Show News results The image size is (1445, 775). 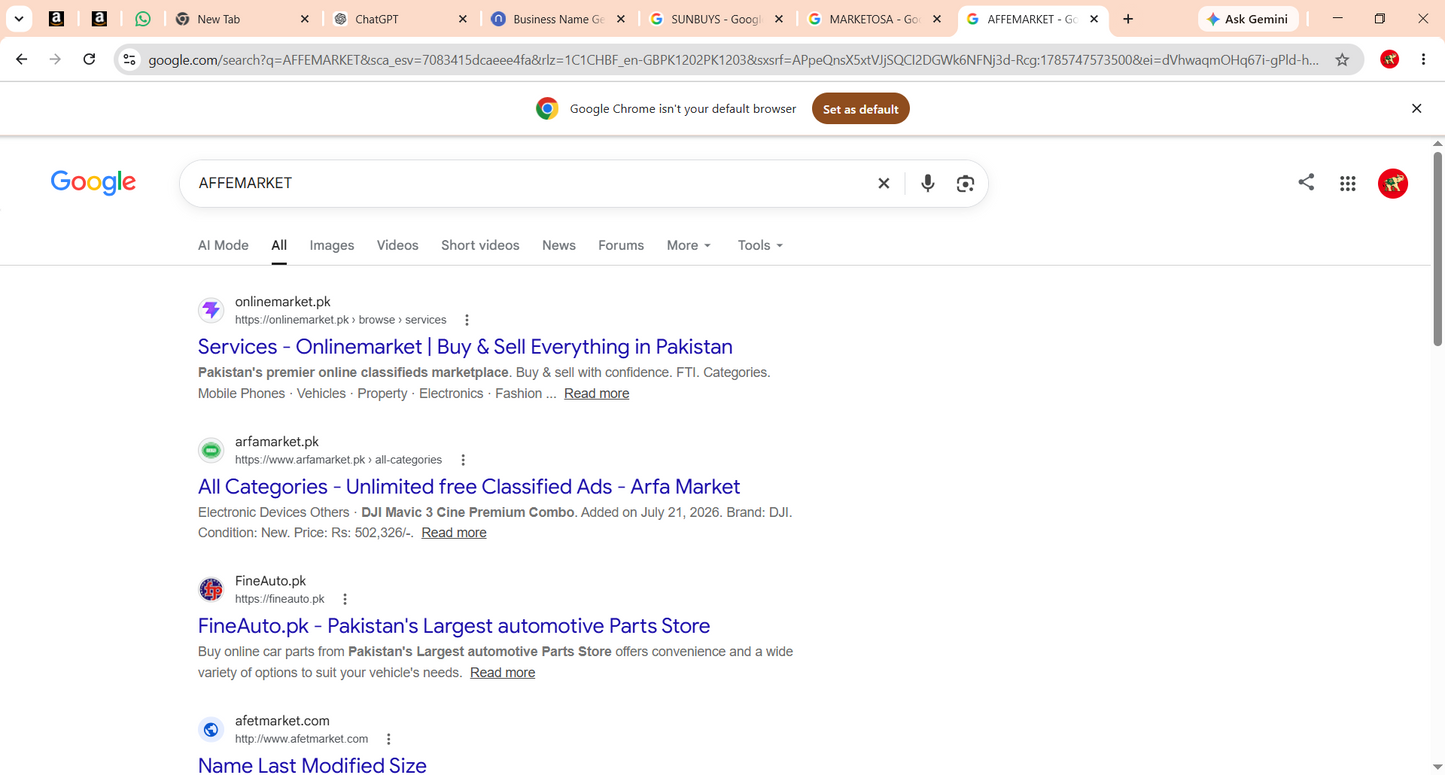pyautogui.click(x=559, y=245)
